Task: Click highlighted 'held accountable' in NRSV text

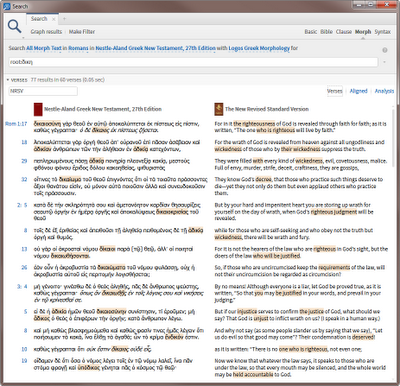Action: (253, 375)
